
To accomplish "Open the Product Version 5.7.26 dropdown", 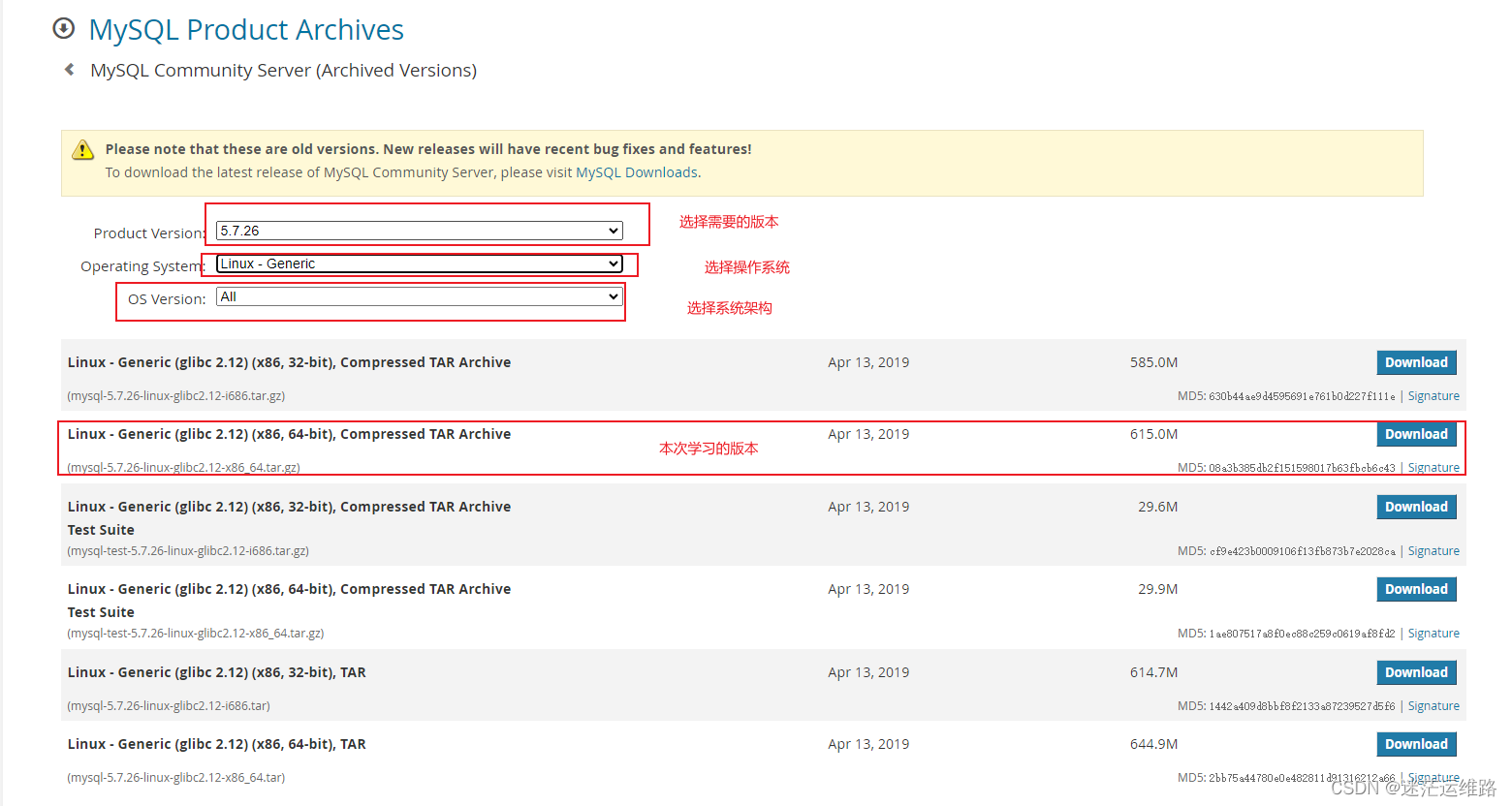I will tap(419, 231).
